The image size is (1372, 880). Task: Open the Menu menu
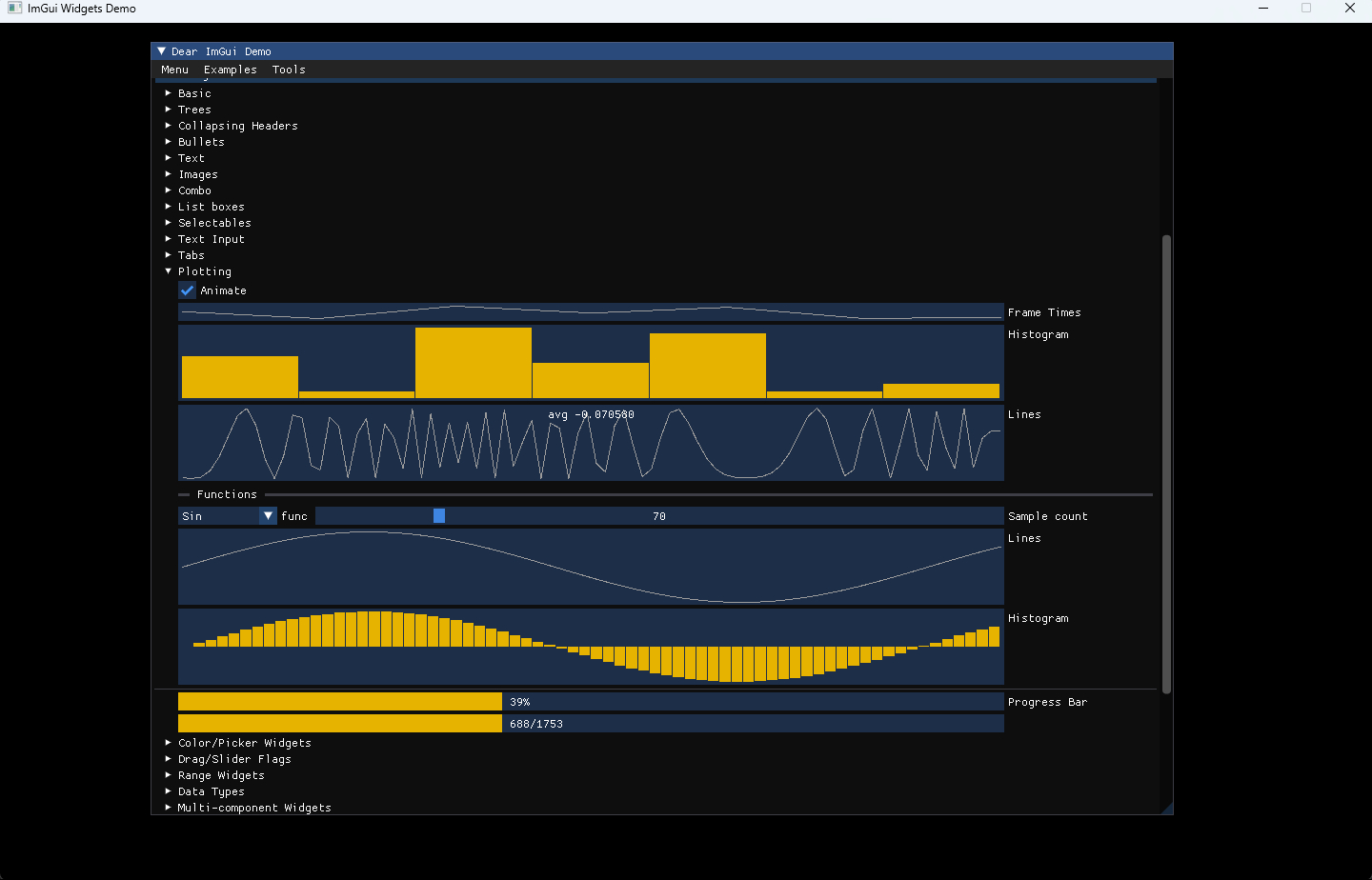[174, 70]
